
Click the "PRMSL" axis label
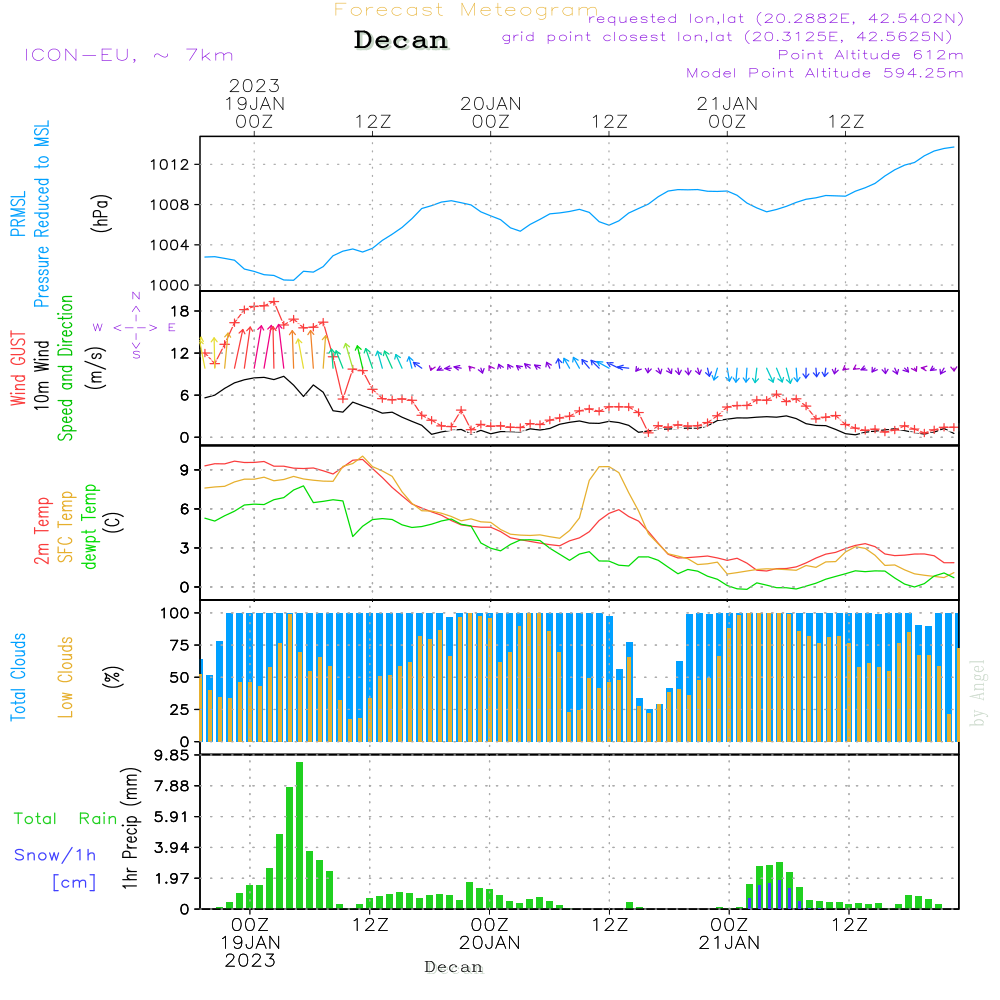pyautogui.click(x=18, y=214)
